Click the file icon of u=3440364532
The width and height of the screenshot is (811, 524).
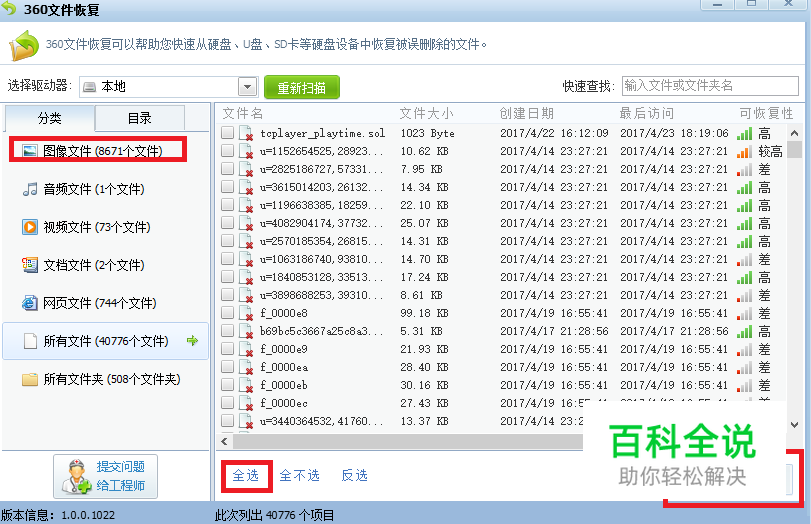click(x=246, y=422)
